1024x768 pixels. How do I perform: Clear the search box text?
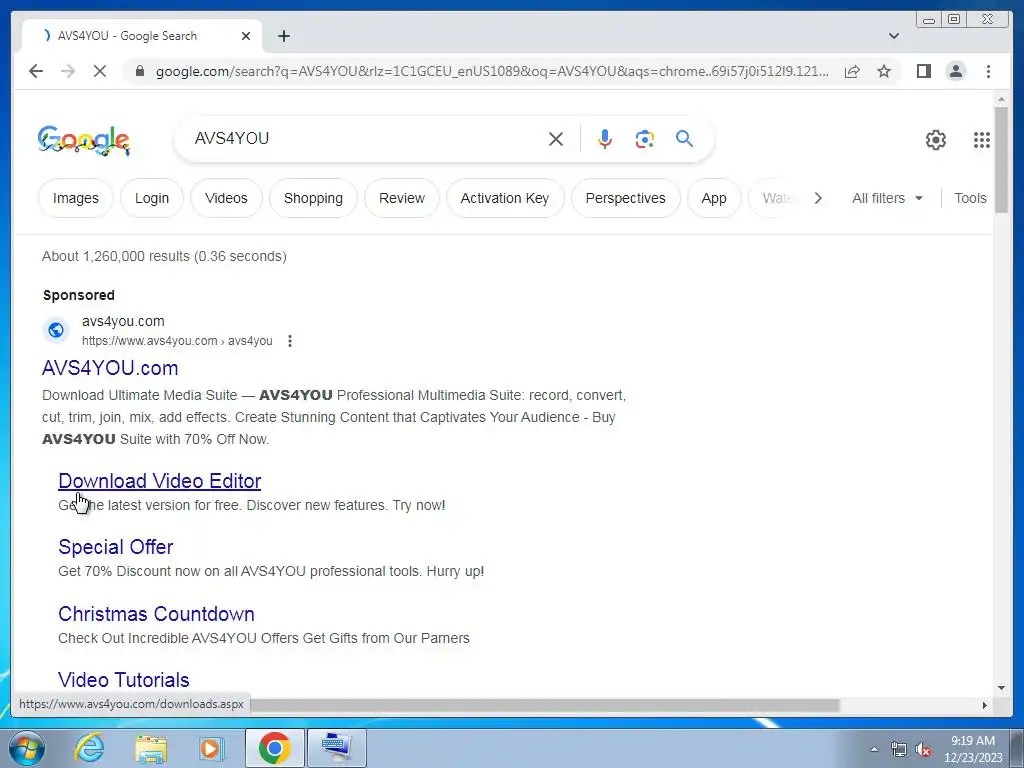point(555,138)
